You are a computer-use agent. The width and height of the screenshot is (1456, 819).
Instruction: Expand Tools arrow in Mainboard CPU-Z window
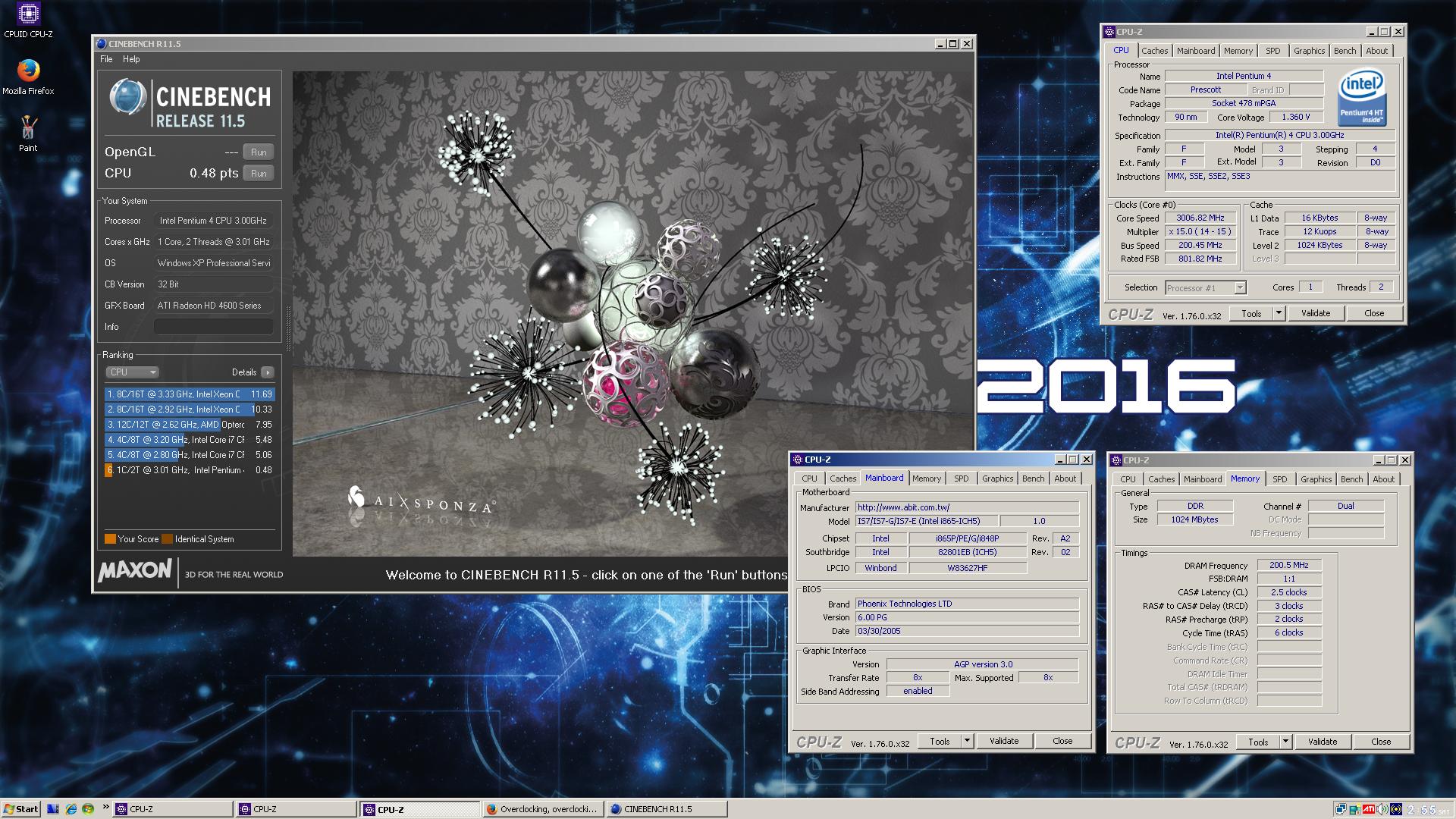pyautogui.click(x=967, y=741)
